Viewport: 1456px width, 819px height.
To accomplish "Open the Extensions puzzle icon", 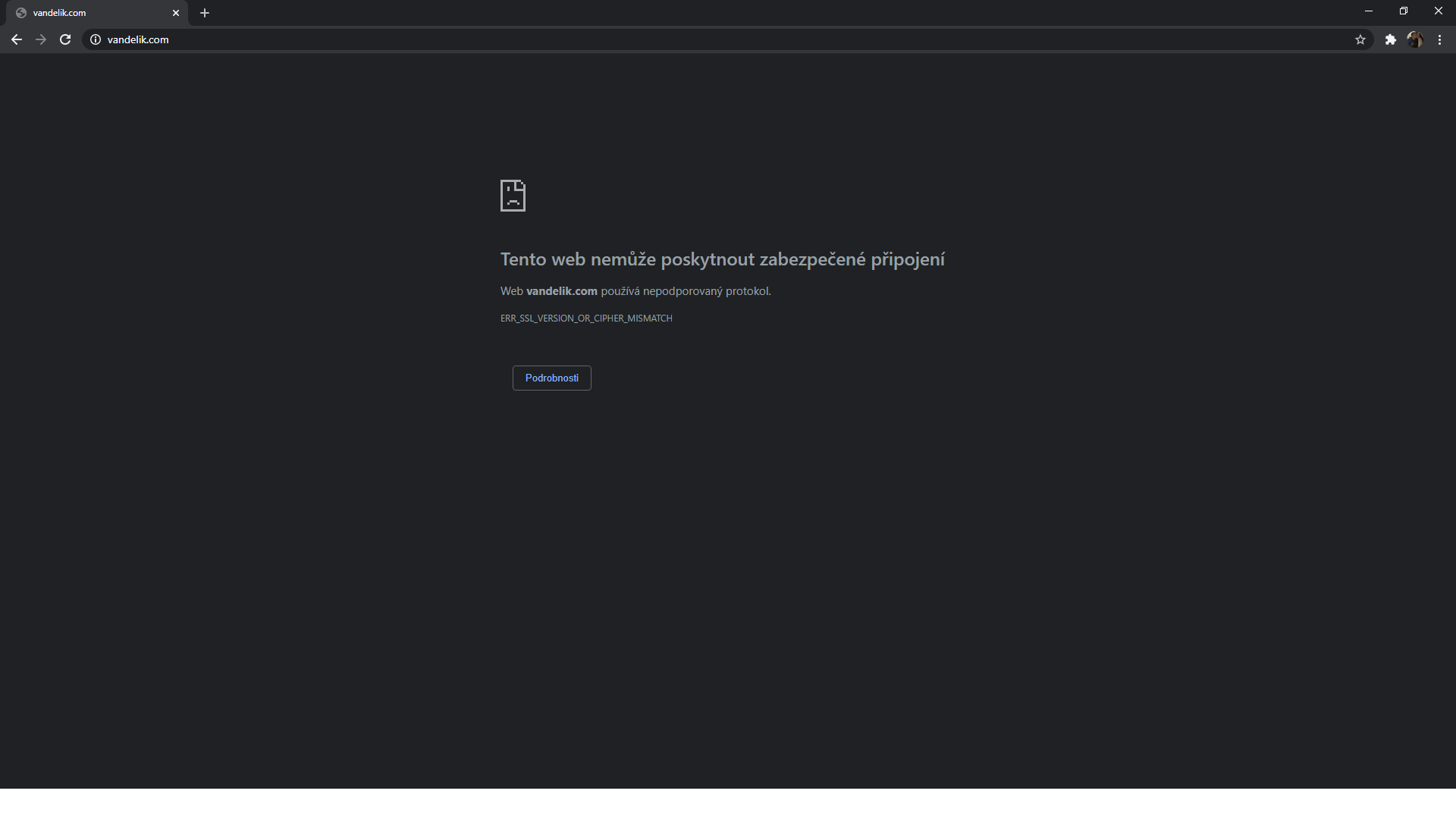I will point(1391,39).
